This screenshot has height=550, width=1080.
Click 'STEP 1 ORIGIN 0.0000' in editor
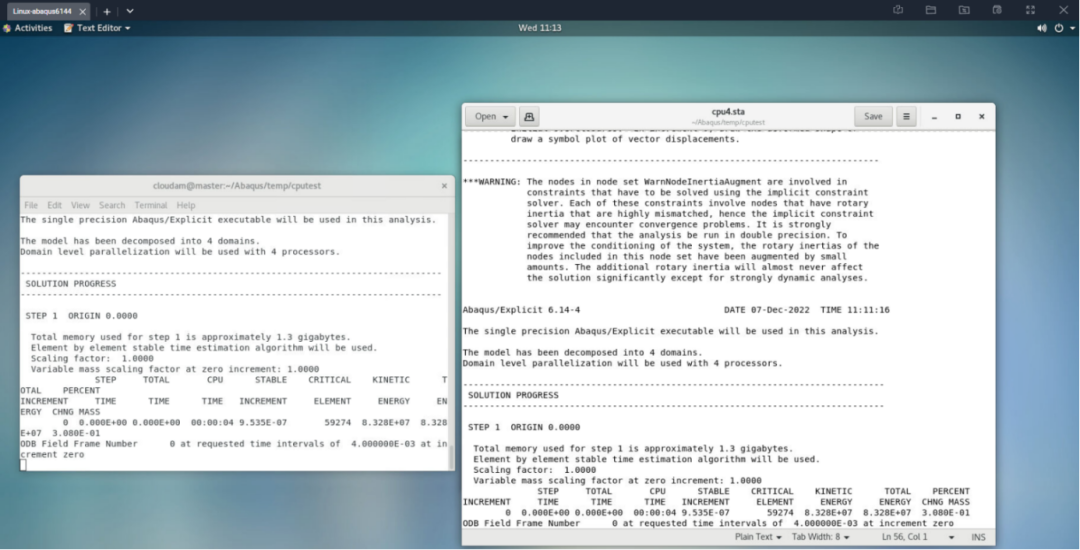[x=524, y=427]
